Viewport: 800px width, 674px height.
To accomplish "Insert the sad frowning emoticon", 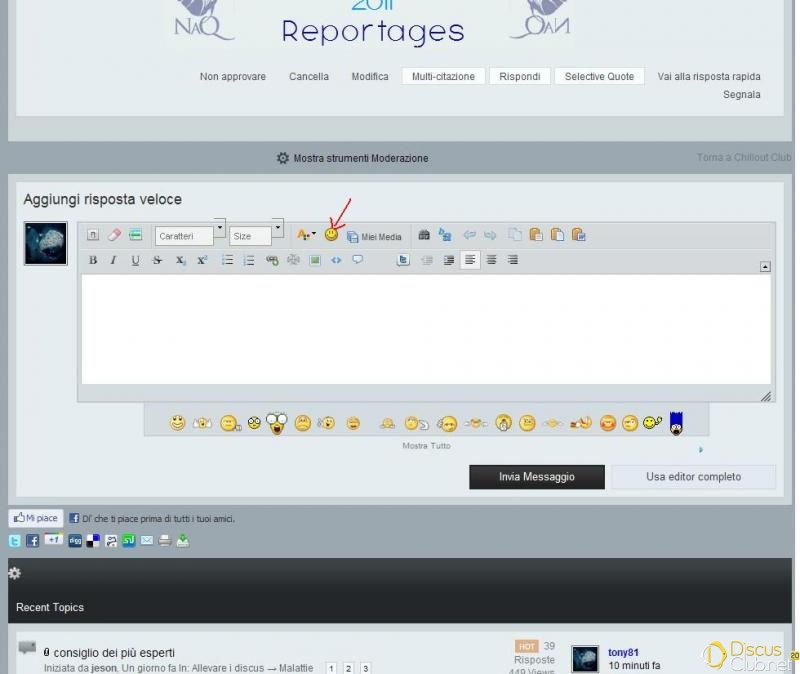I will click(303, 423).
